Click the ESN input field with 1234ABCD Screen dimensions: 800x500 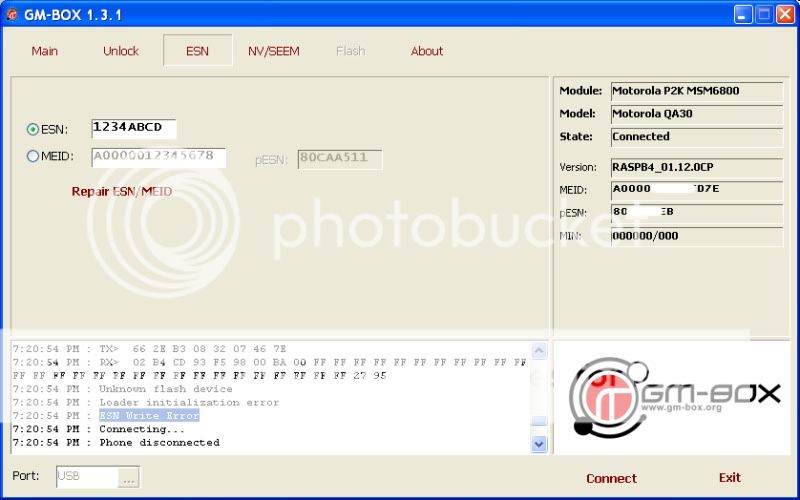click(x=134, y=129)
